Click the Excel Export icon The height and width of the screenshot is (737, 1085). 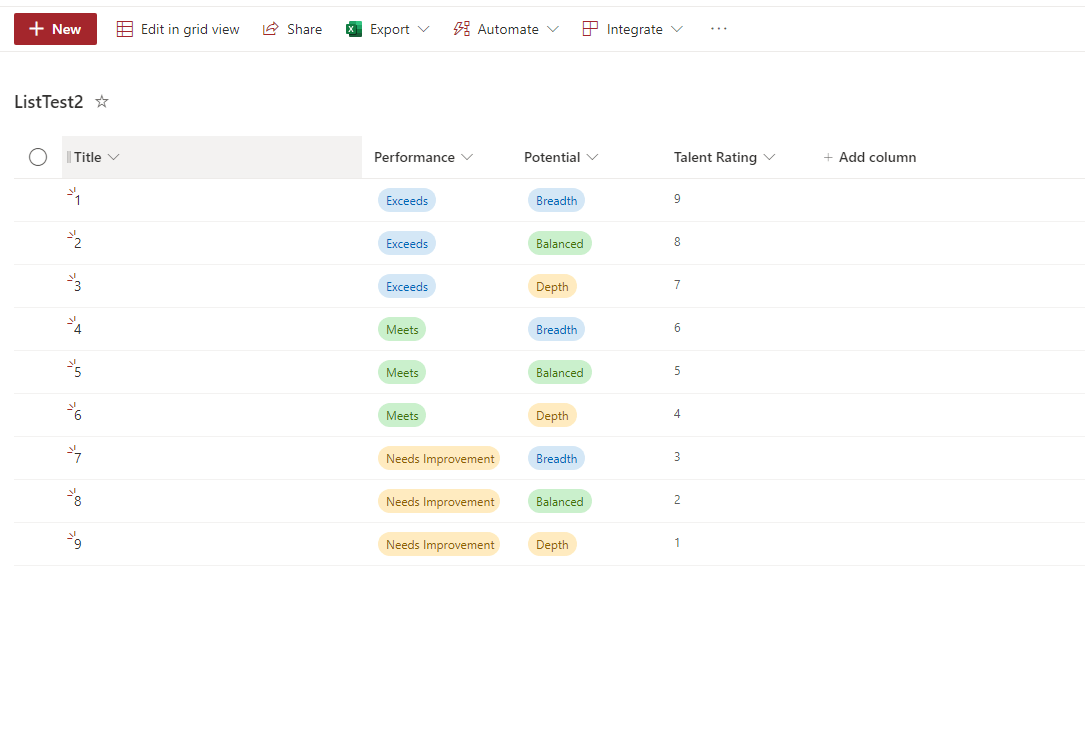tap(354, 29)
